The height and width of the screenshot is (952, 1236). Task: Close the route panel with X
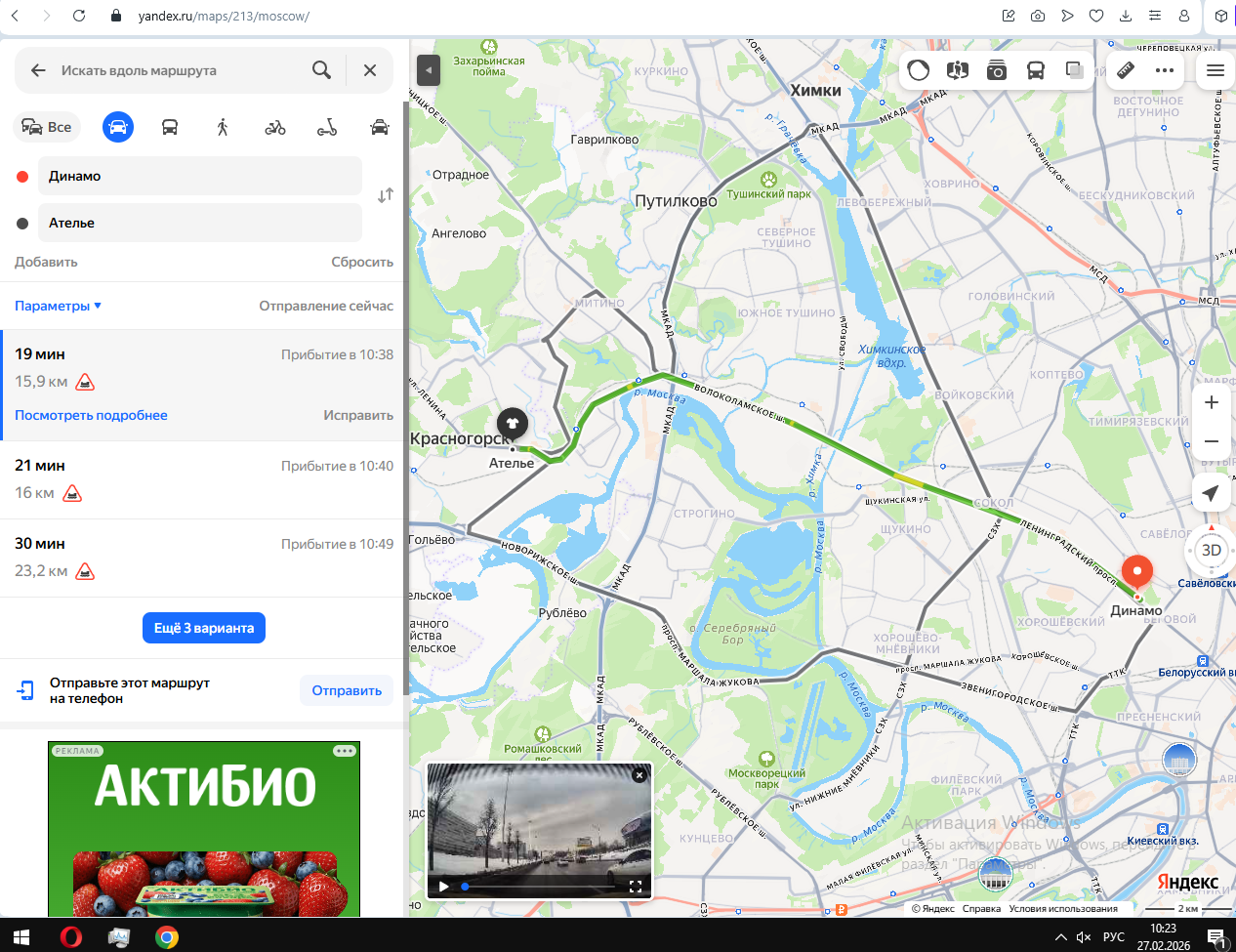(x=370, y=70)
